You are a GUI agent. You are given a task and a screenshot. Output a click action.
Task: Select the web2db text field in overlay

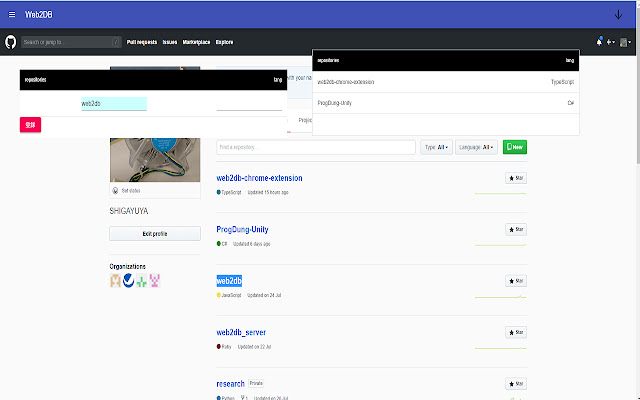point(114,104)
